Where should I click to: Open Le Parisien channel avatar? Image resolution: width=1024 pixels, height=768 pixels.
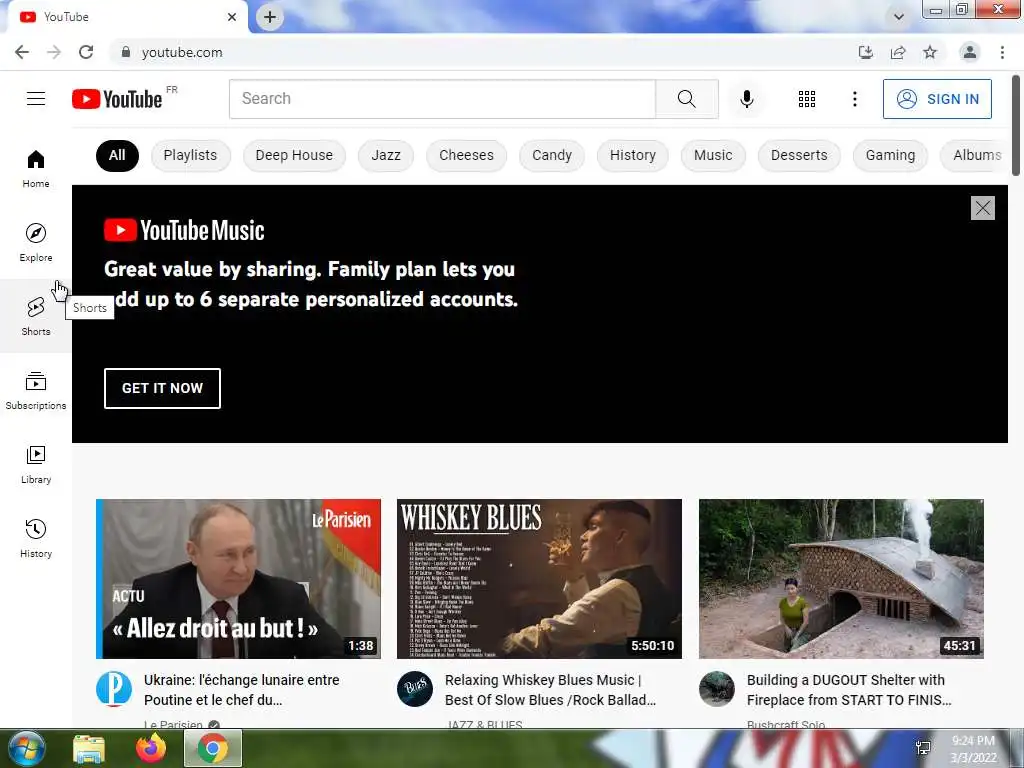(114, 689)
